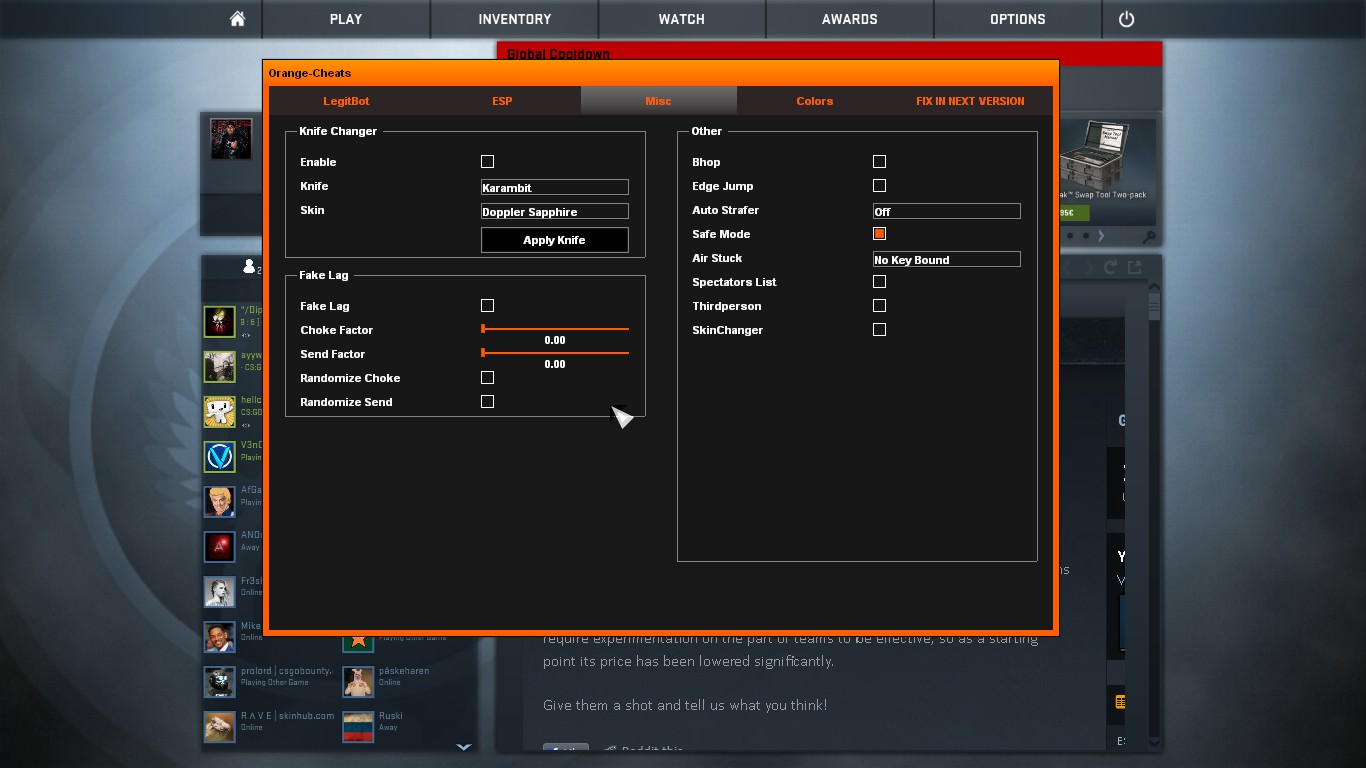This screenshot has height=768, width=1366.
Task: Click the Apply Knife button
Action: click(555, 240)
